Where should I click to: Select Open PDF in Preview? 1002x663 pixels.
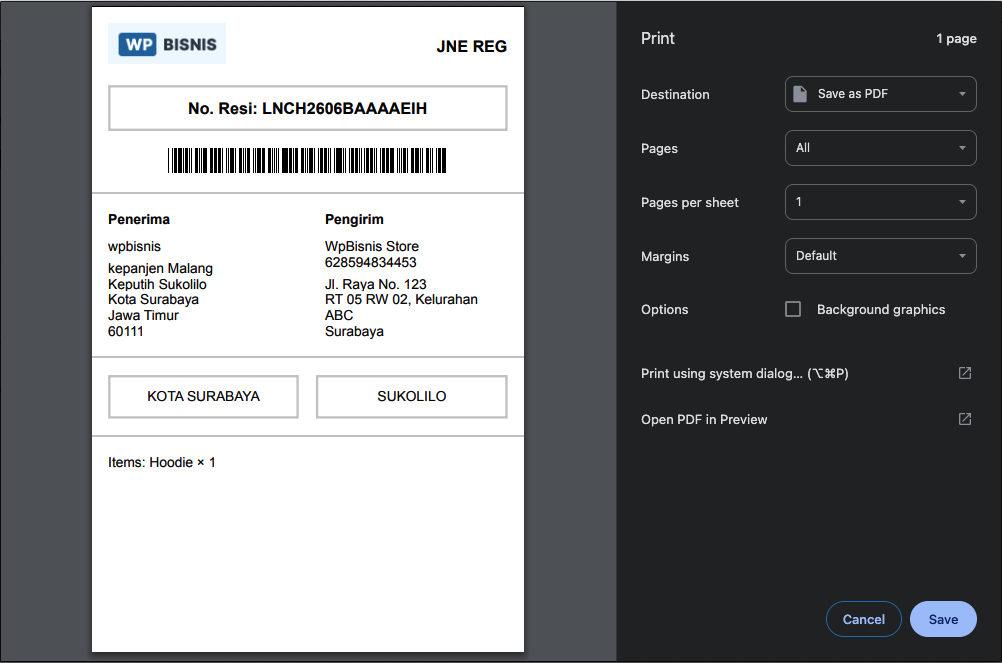[x=704, y=420]
